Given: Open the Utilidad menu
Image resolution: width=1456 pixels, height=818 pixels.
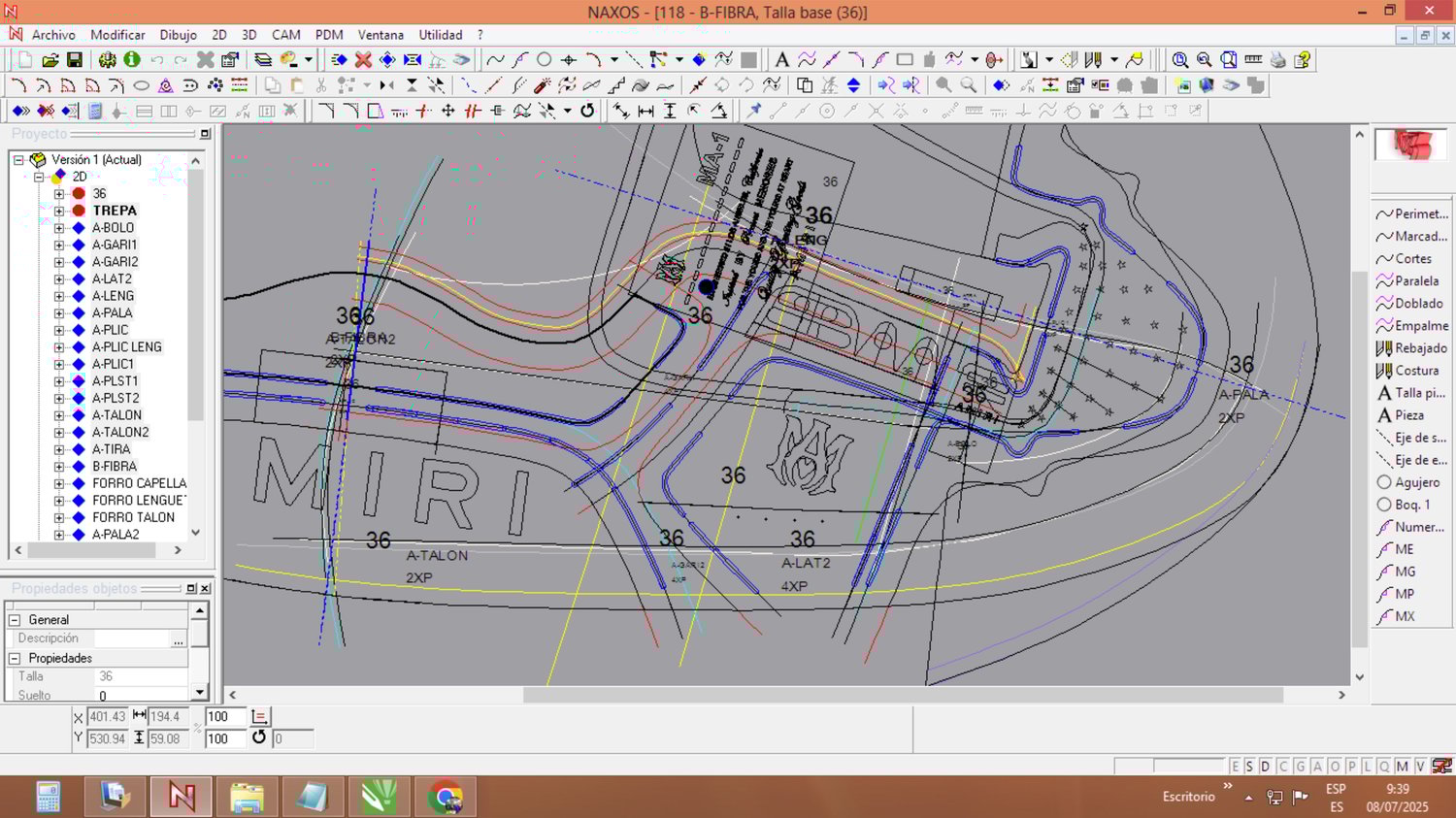Looking at the screenshot, I should [x=440, y=35].
